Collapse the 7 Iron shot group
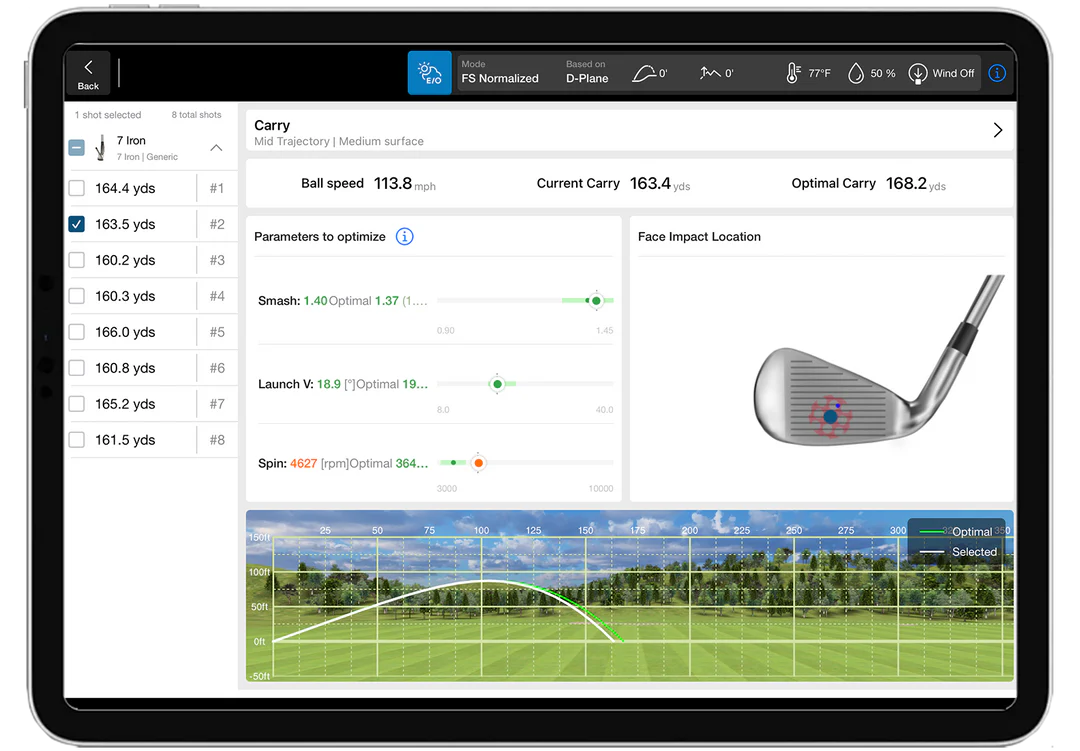 pyautogui.click(x=216, y=148)
